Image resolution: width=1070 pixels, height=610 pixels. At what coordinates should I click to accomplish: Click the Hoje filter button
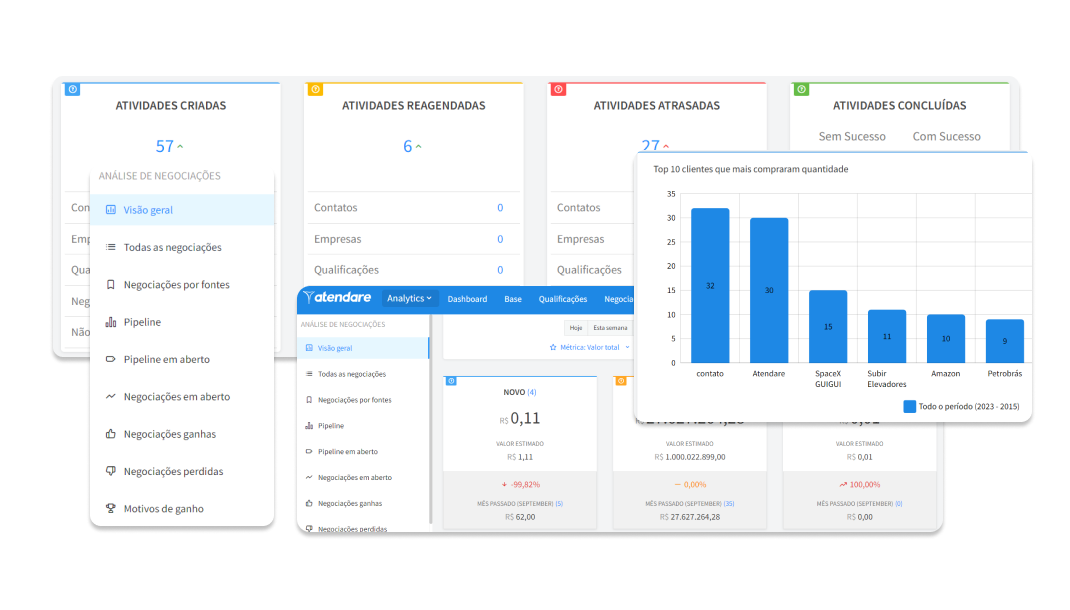pos(576,328)
